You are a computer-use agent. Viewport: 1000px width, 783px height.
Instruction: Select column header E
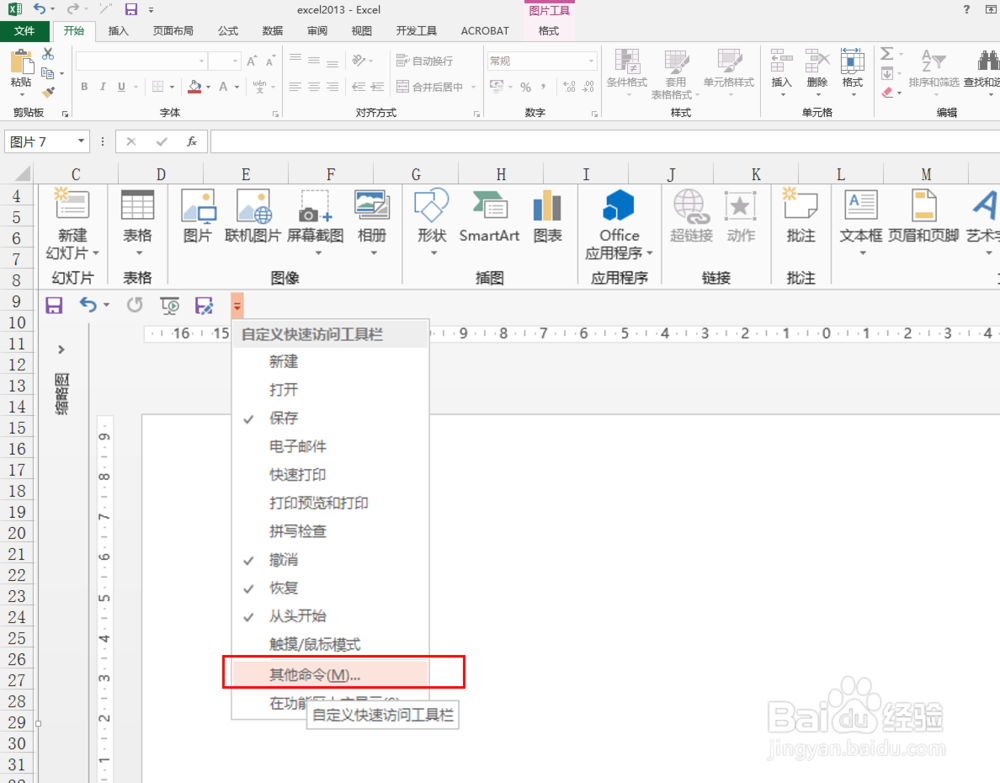coord(246,174)
